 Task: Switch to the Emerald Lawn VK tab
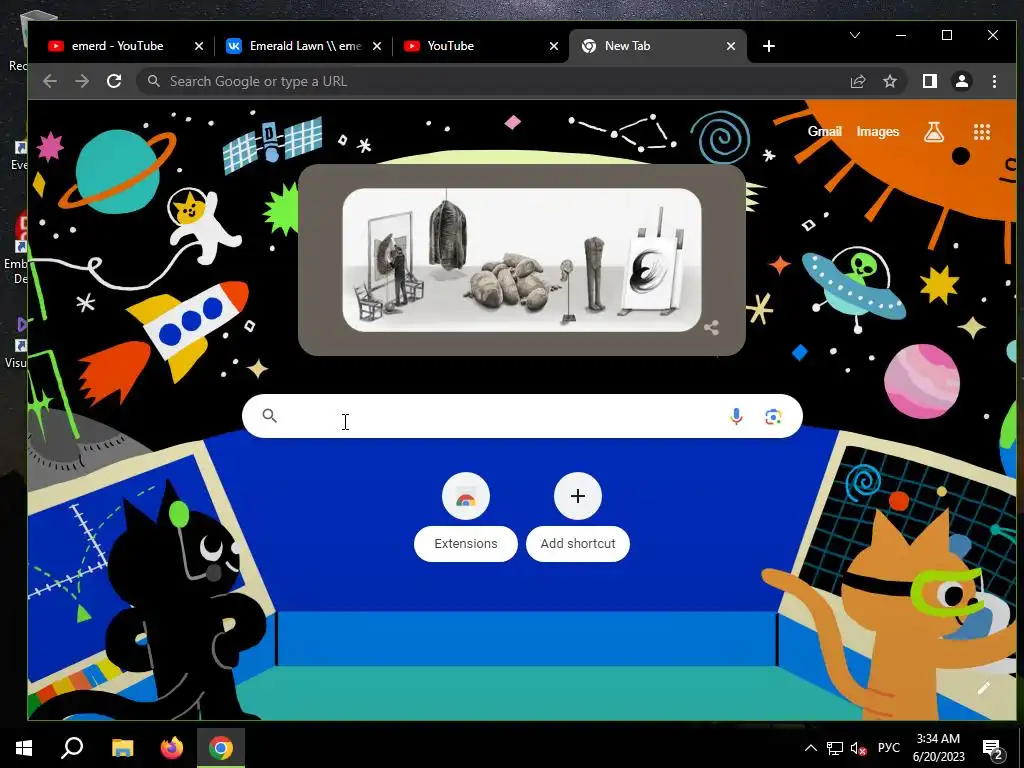click(302, 46)
